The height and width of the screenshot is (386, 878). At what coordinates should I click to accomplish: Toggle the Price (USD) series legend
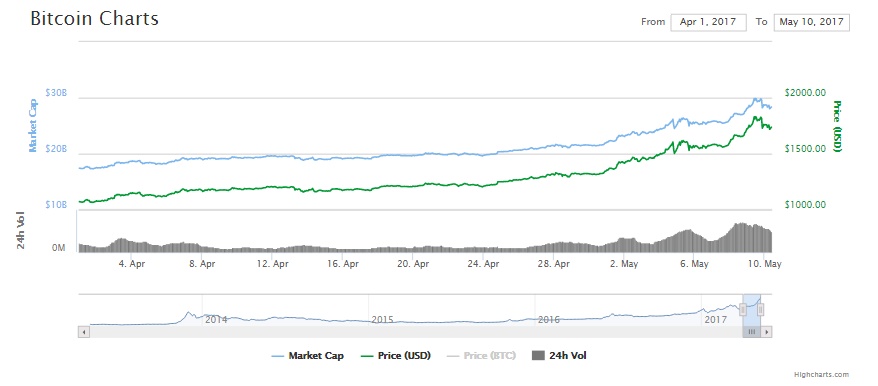click(396, 355)
